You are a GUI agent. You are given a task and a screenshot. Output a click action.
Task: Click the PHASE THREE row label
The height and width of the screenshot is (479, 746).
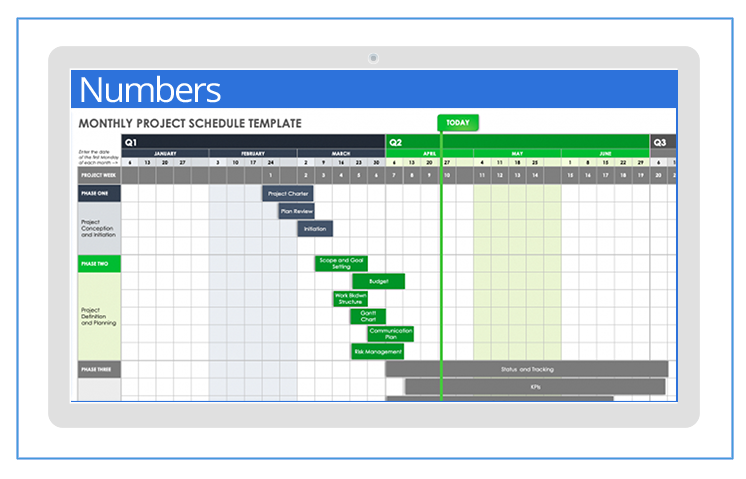pos(99,369)
